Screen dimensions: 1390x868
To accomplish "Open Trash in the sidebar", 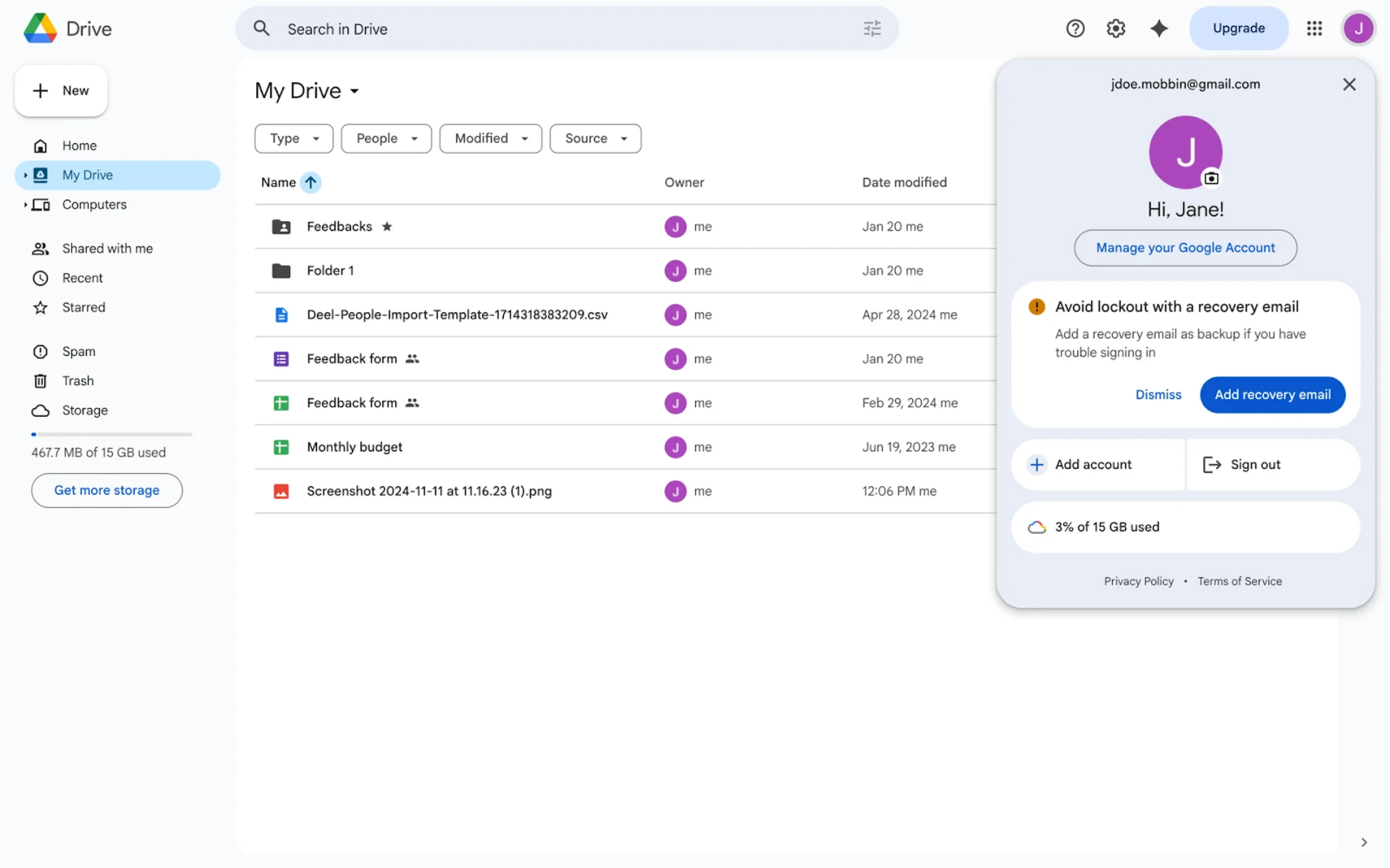I will tap(78, 380).
